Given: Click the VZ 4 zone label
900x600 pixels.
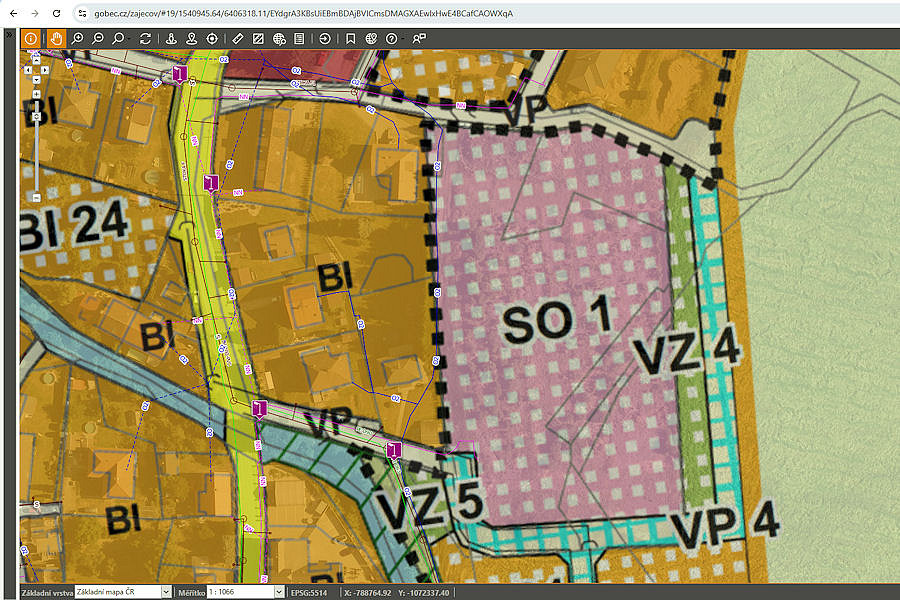Looking at the screenshot, I should click(x=686, y=351).
